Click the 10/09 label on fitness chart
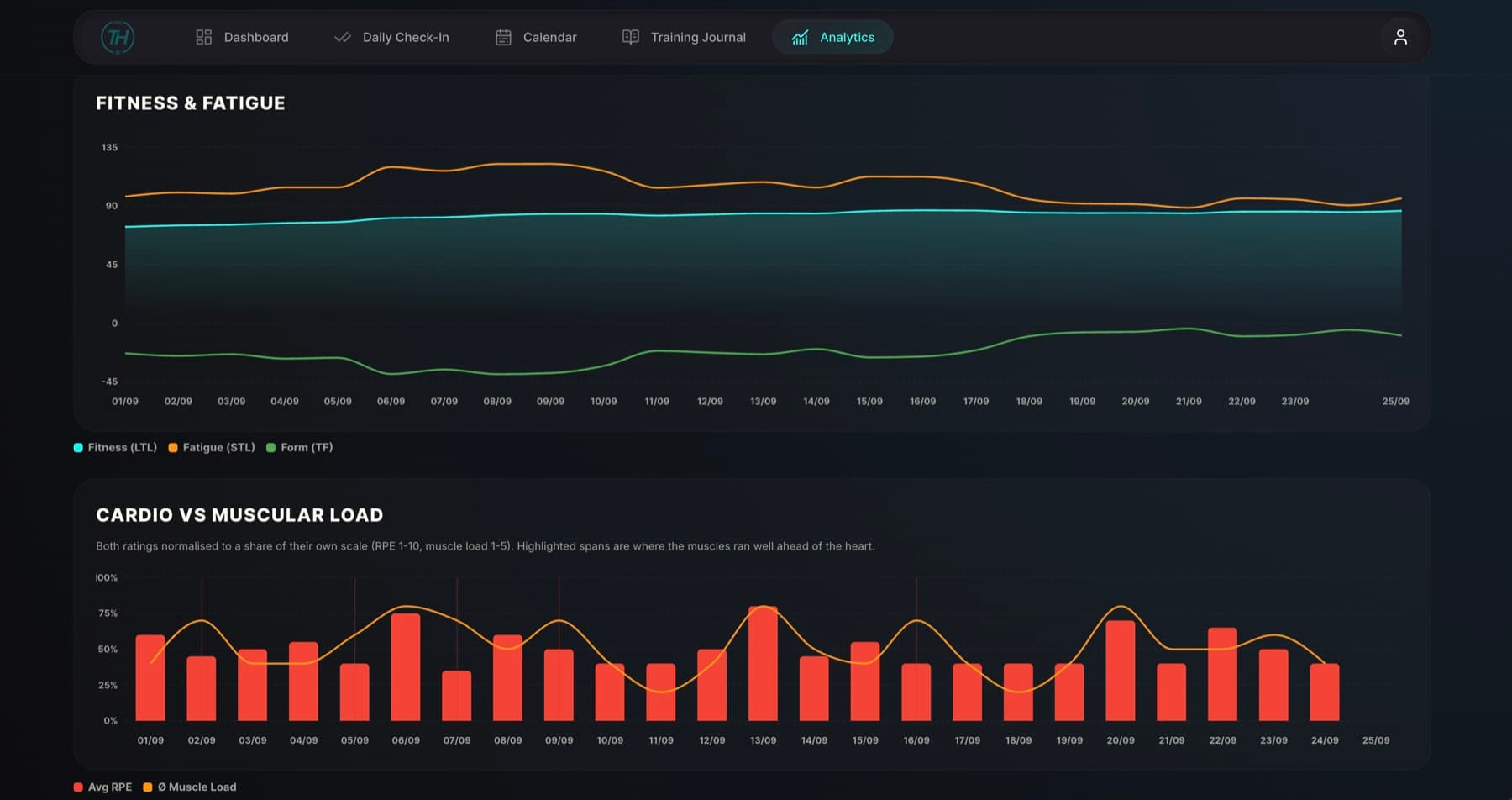 (604, 402)
